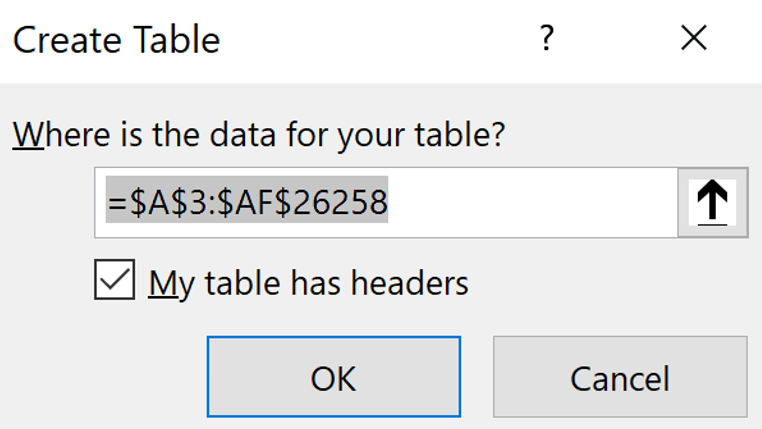Get help on the Create Table dialog
Image resolution: width=762 pixels, height=429 pixels.
(547, 38)
